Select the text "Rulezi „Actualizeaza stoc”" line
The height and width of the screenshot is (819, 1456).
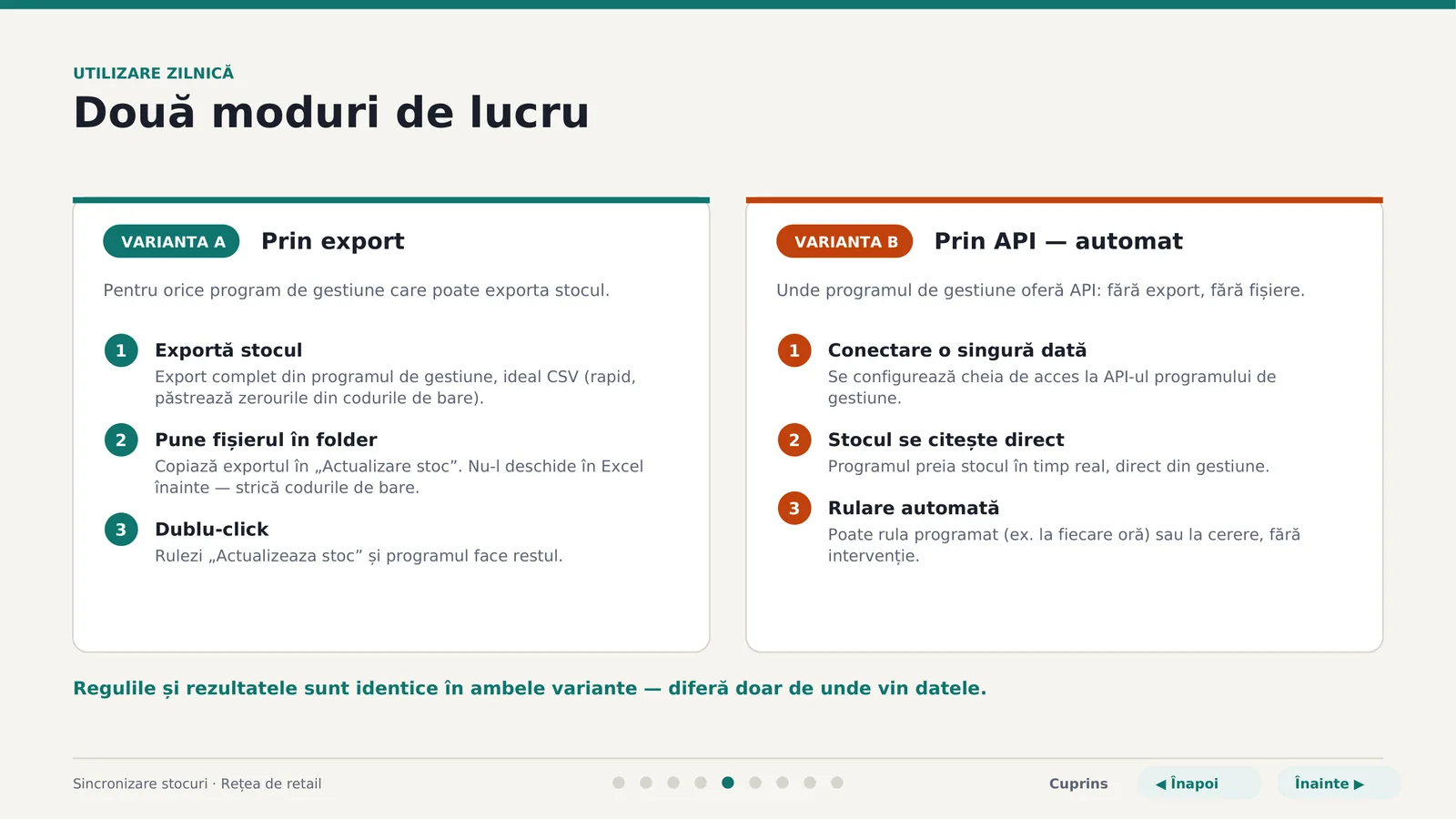pos(359,556)
